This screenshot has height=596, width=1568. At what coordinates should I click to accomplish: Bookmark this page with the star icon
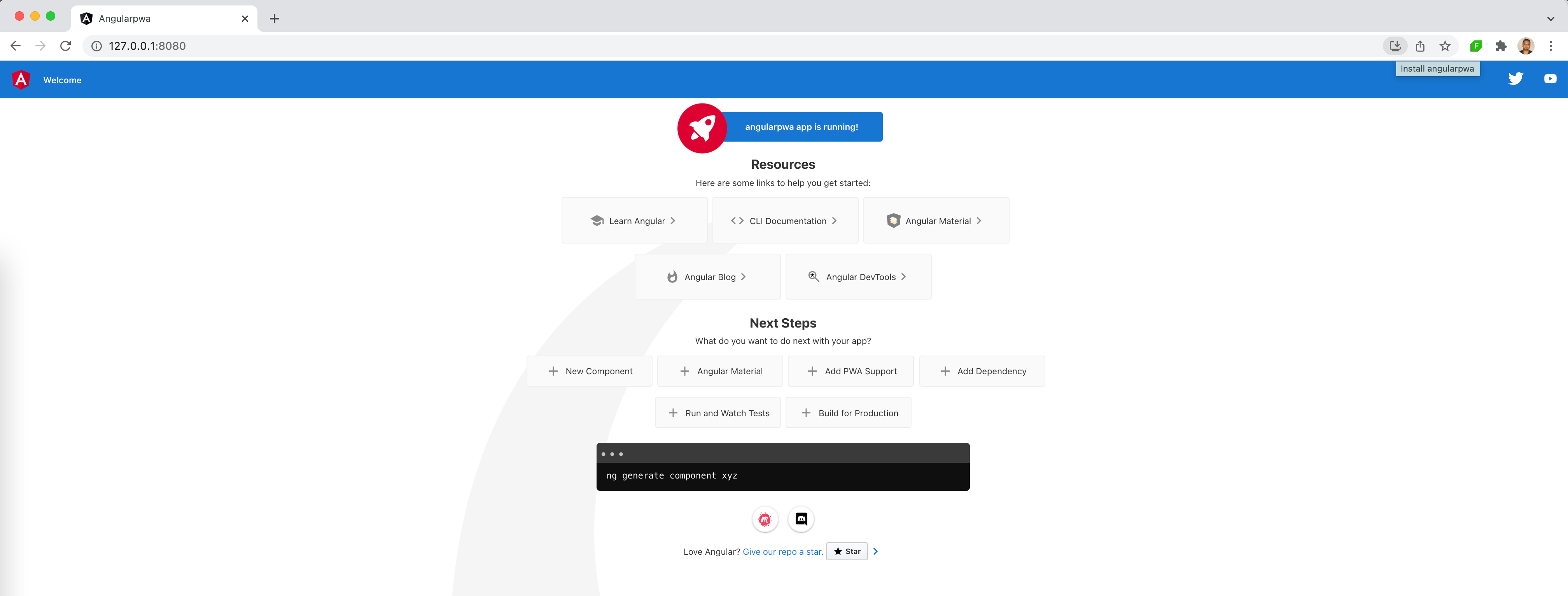pyautogui.click(x=1445, y=46)
